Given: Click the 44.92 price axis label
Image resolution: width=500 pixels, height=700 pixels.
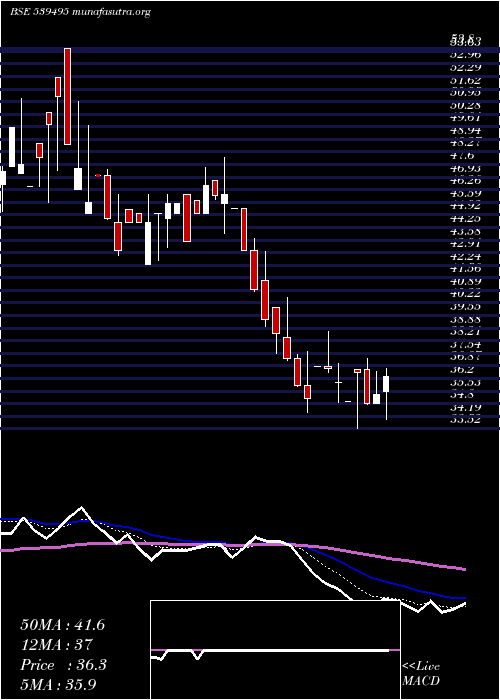Looking at the screenshot, I should click(x=465, y=206).
